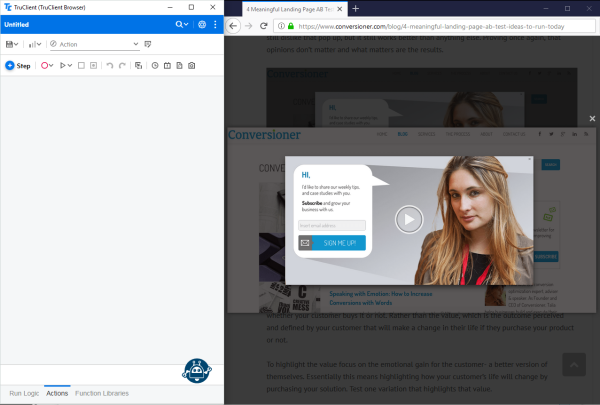Open the save script dropdown
This screenshot has height=405, width=600.
[x=12, y=44]
